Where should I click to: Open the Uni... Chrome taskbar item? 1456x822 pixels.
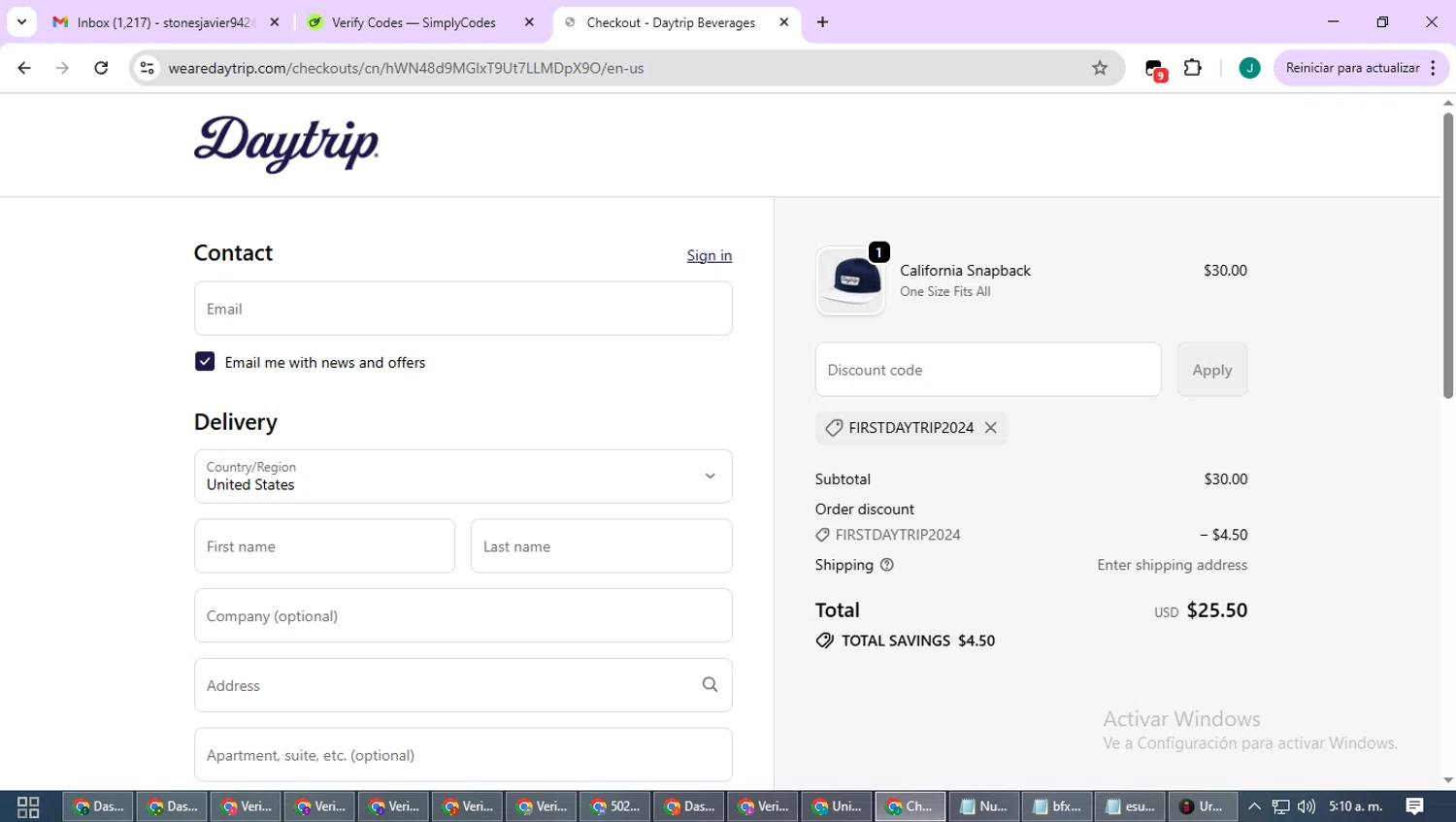(x=838, y=806)
